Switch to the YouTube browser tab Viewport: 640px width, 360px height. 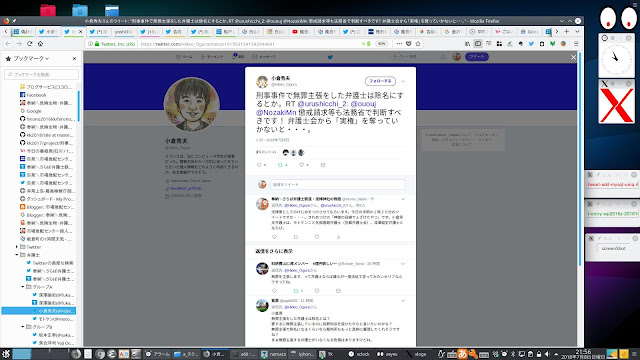pyautogui.click(x=301, y=31)
